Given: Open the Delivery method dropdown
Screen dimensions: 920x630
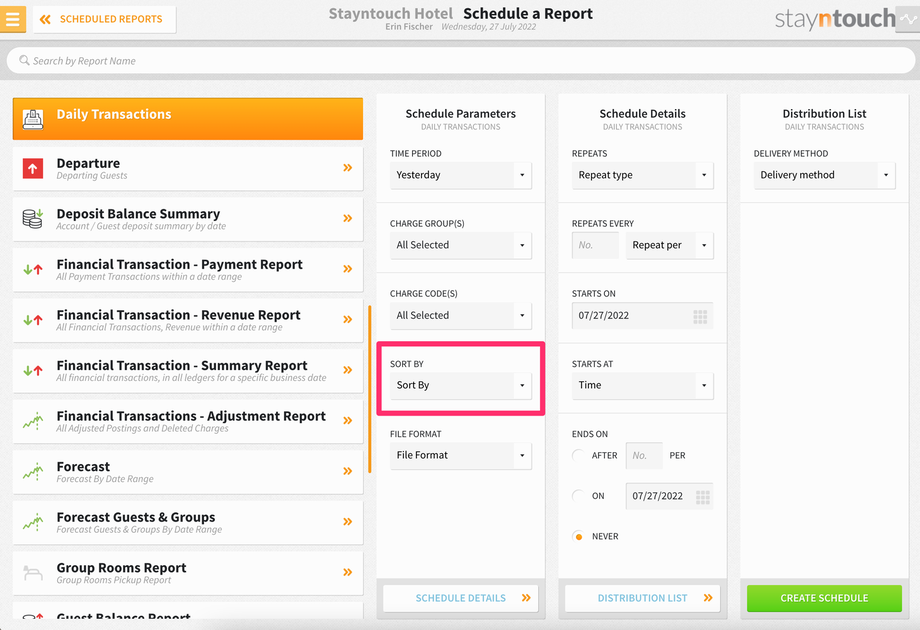Looking at the screenshot, I should point(824,175).
